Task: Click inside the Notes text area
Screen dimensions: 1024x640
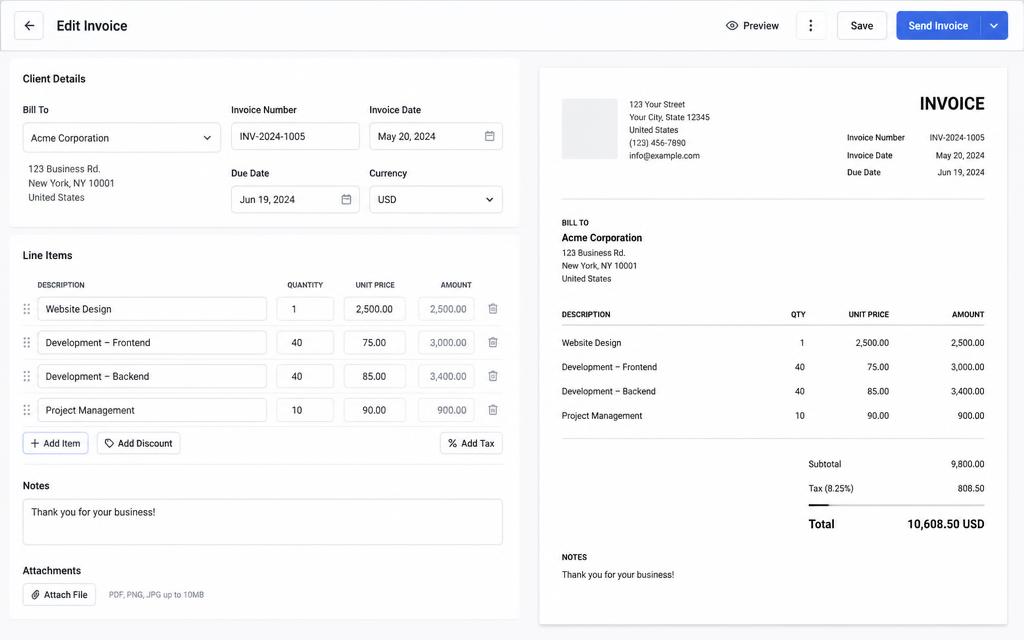Action: tap(263, 522)
